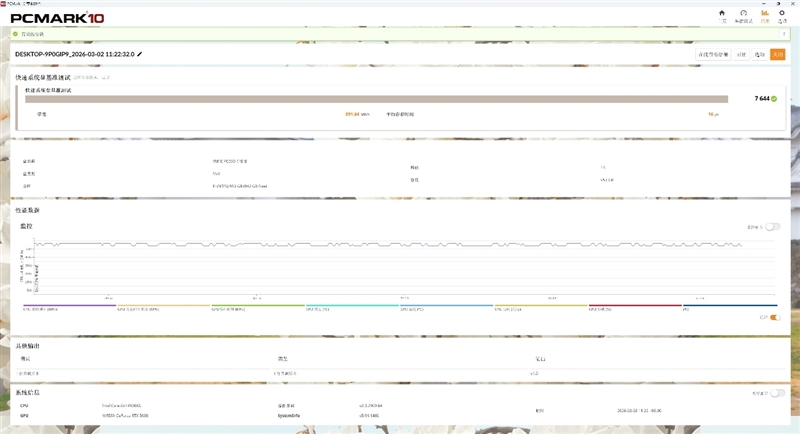Click the orange Close button in result header
Viewport: 800px width, 434px height.
point(777,54)
